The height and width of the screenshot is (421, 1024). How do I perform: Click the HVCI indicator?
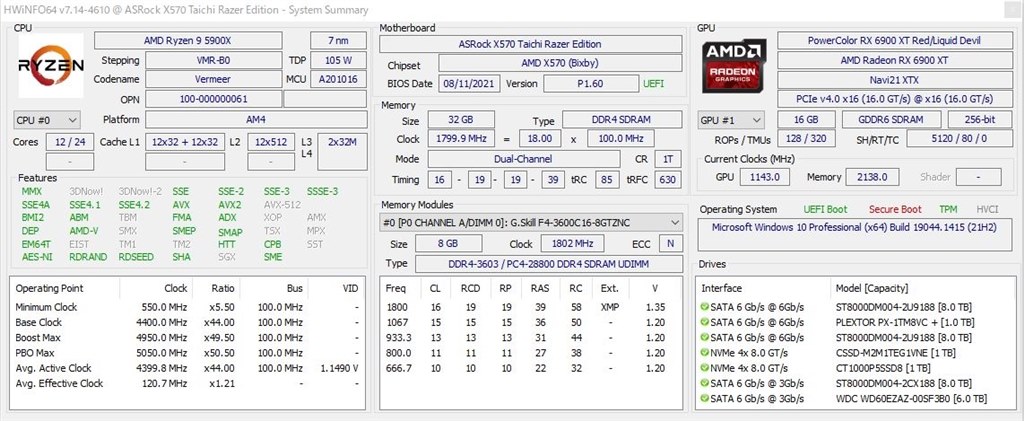tap(987, 210)
